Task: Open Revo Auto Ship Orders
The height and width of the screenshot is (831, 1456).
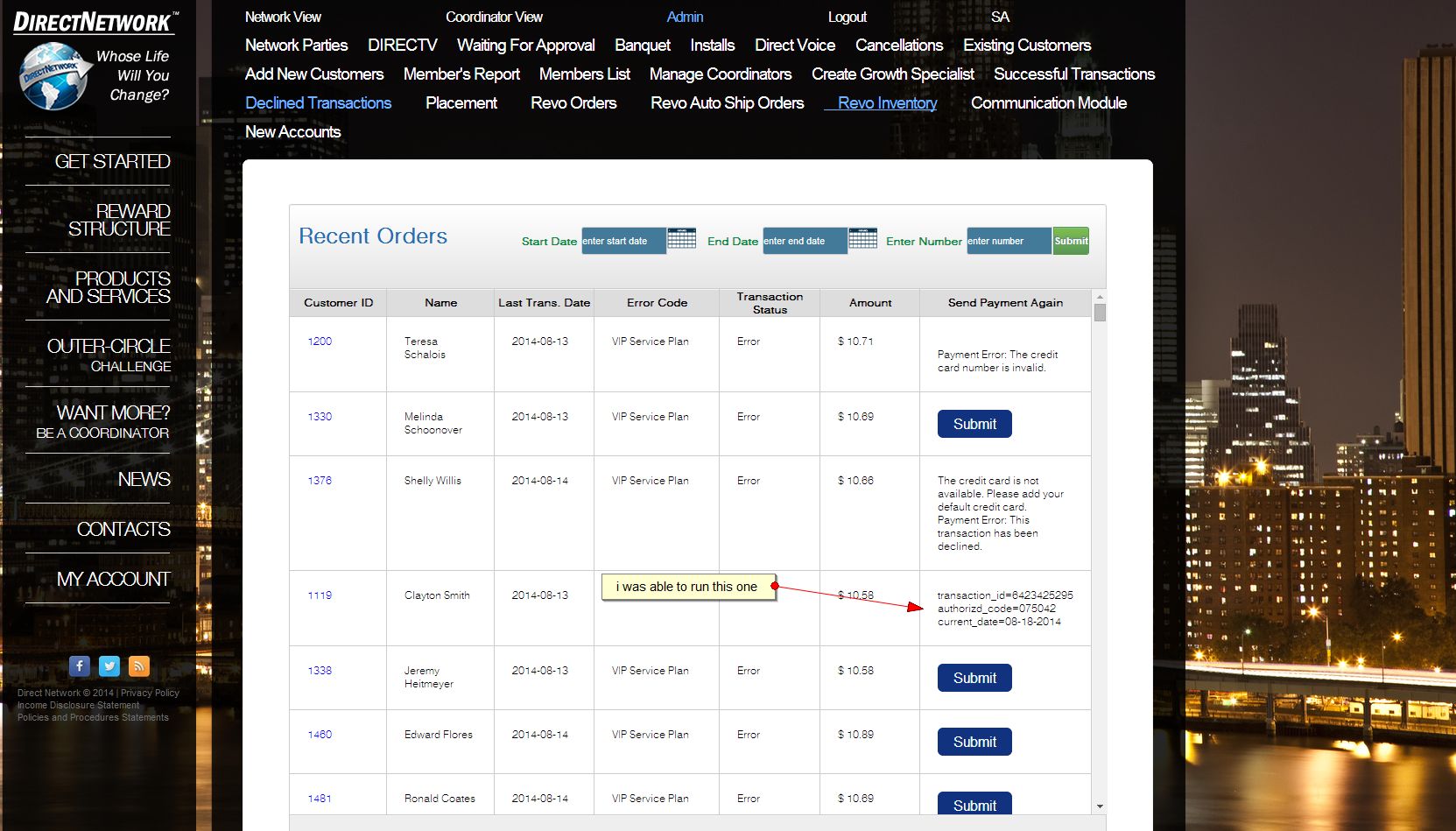Action: [x=727, y=103]
